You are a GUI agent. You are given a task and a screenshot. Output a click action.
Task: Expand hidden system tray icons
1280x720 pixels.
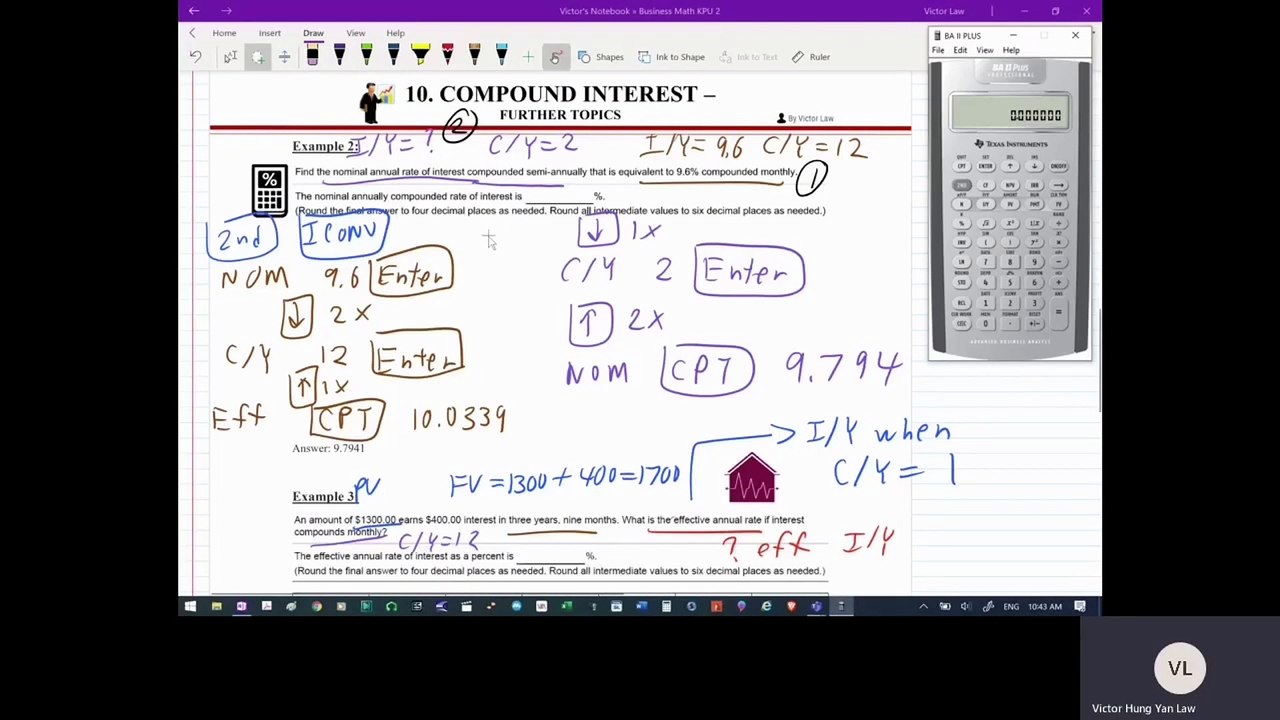pos(923,606)
